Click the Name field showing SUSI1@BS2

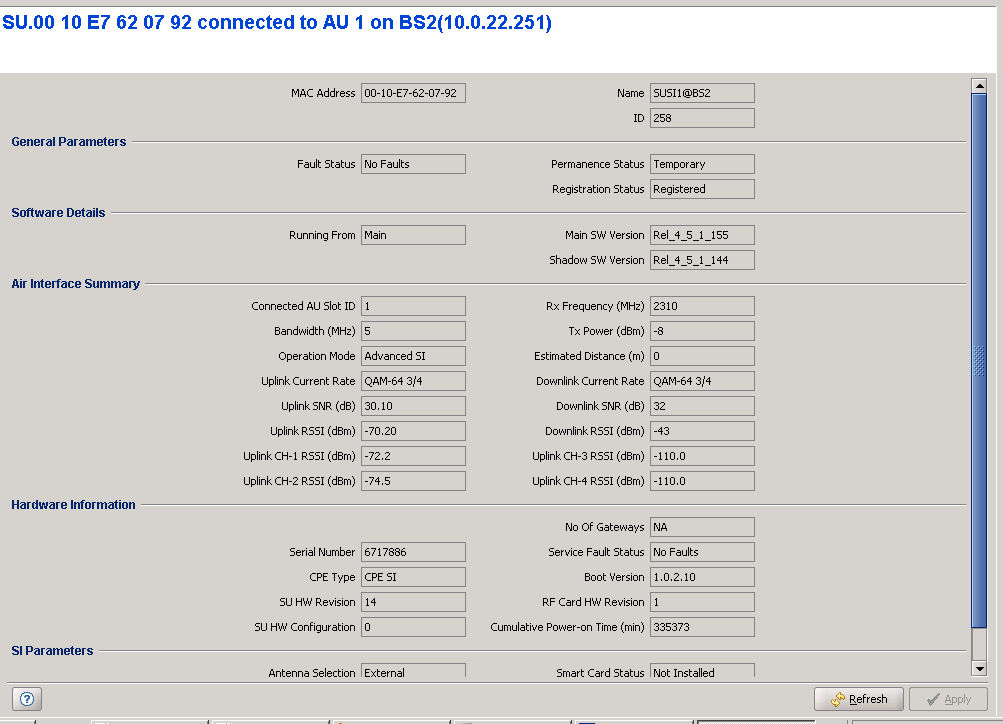(702, 93)
